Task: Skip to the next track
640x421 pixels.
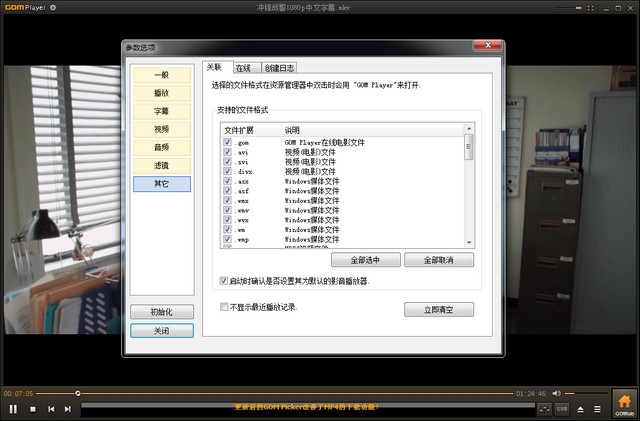Action: [67, 409]
